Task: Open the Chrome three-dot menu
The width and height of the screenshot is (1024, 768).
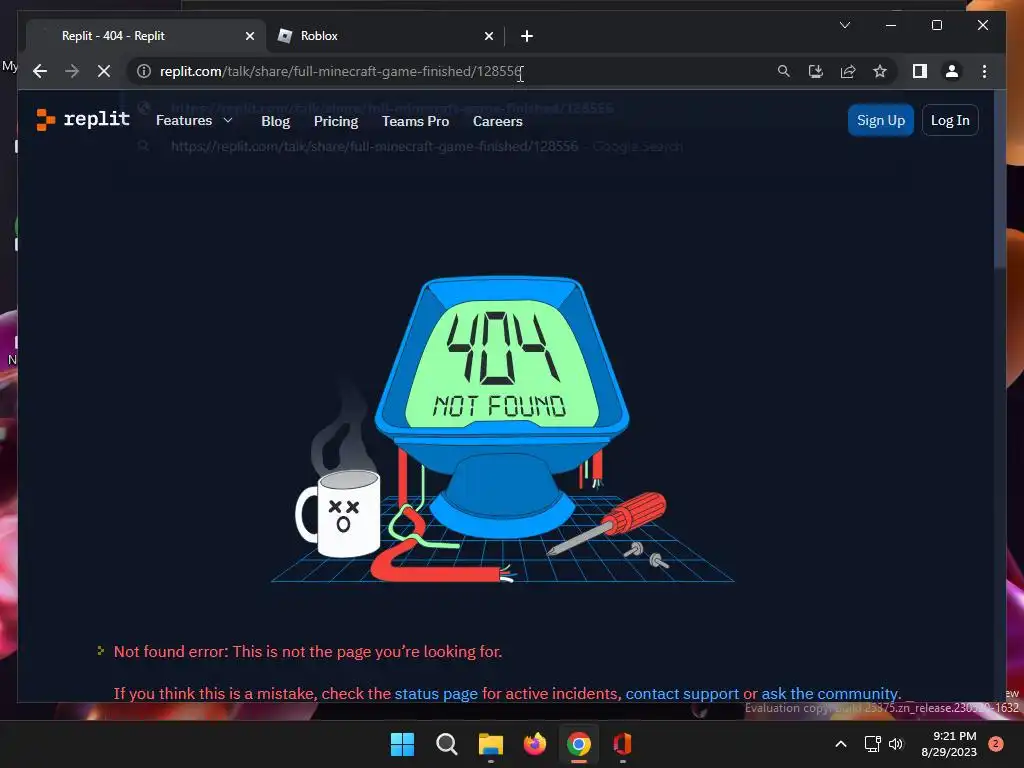Action: point(984,71)
